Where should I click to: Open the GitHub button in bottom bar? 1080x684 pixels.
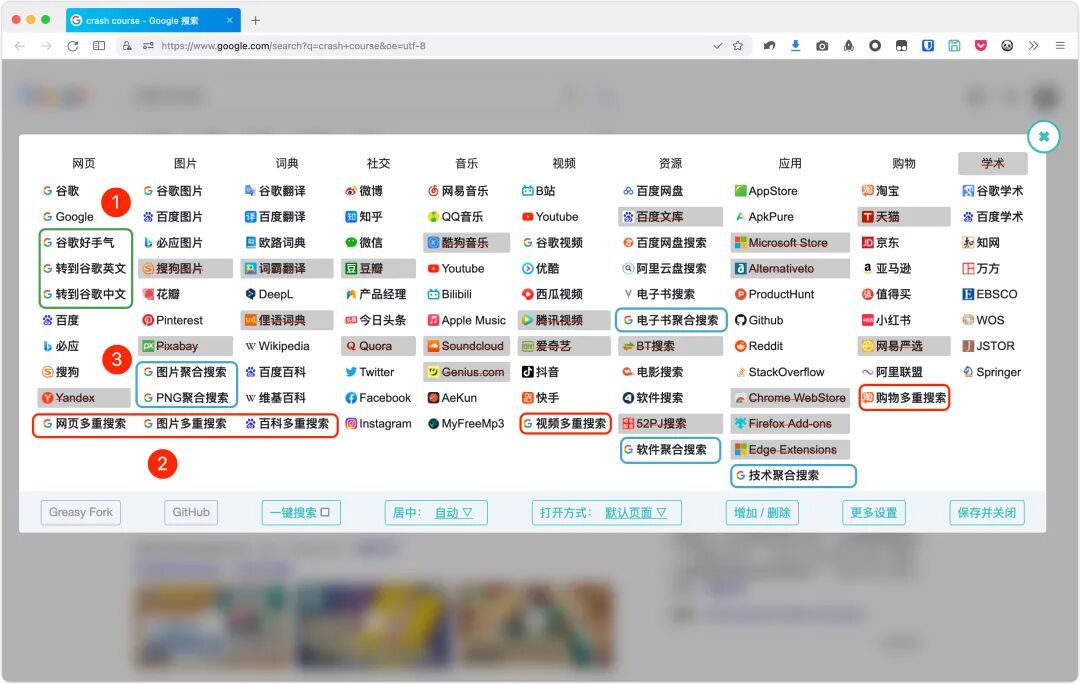pos(191,512)
